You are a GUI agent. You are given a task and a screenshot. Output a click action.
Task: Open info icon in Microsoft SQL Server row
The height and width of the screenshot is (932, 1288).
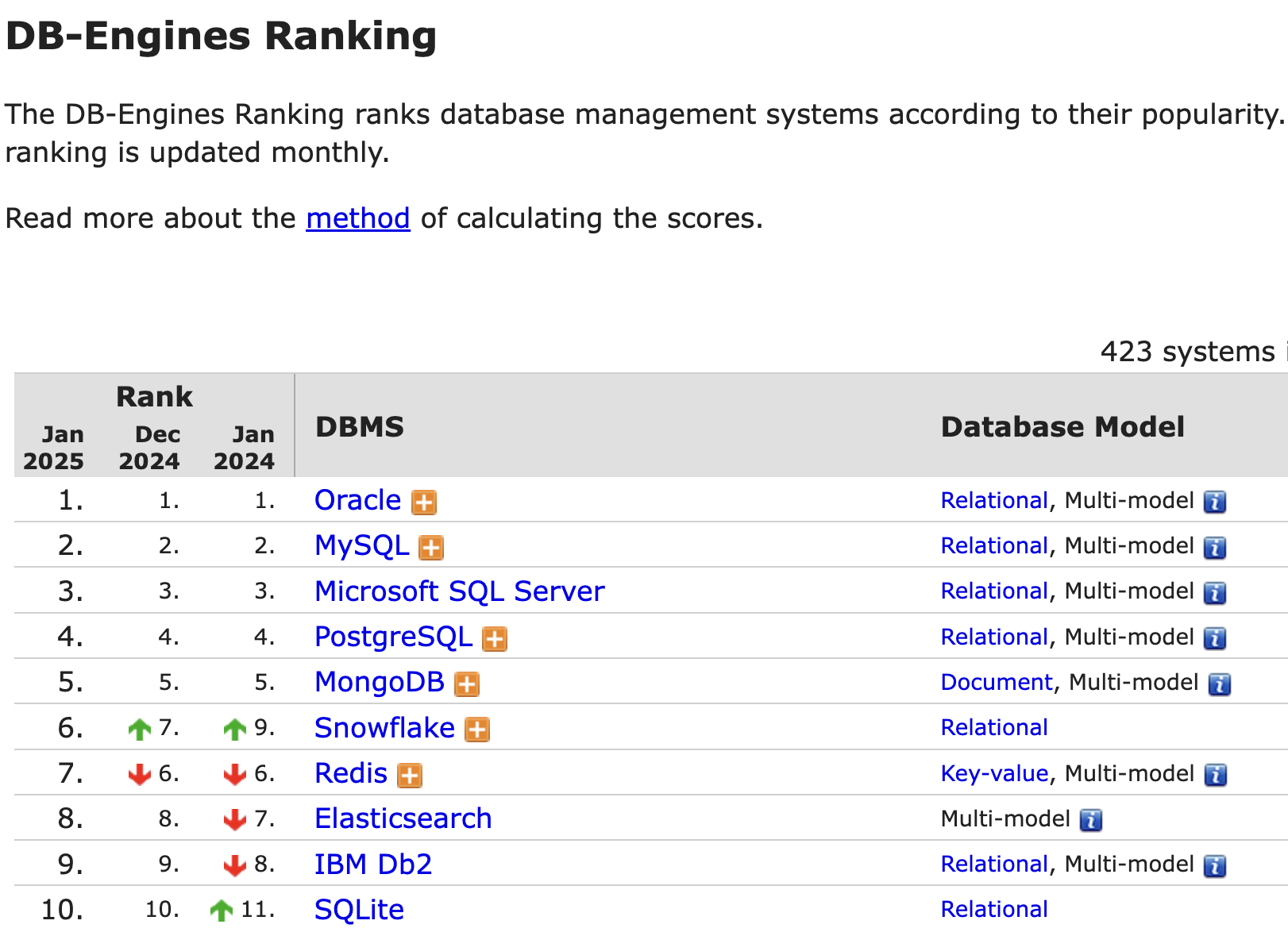pos(1215,593)
